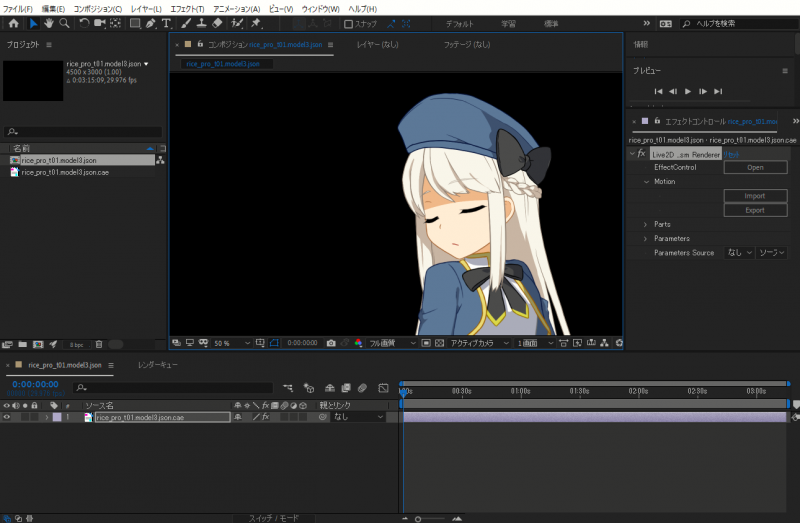This screenshot has height=523, width=800.
Task: Click the Home icon in the toolbar
Action: point(13,23)
